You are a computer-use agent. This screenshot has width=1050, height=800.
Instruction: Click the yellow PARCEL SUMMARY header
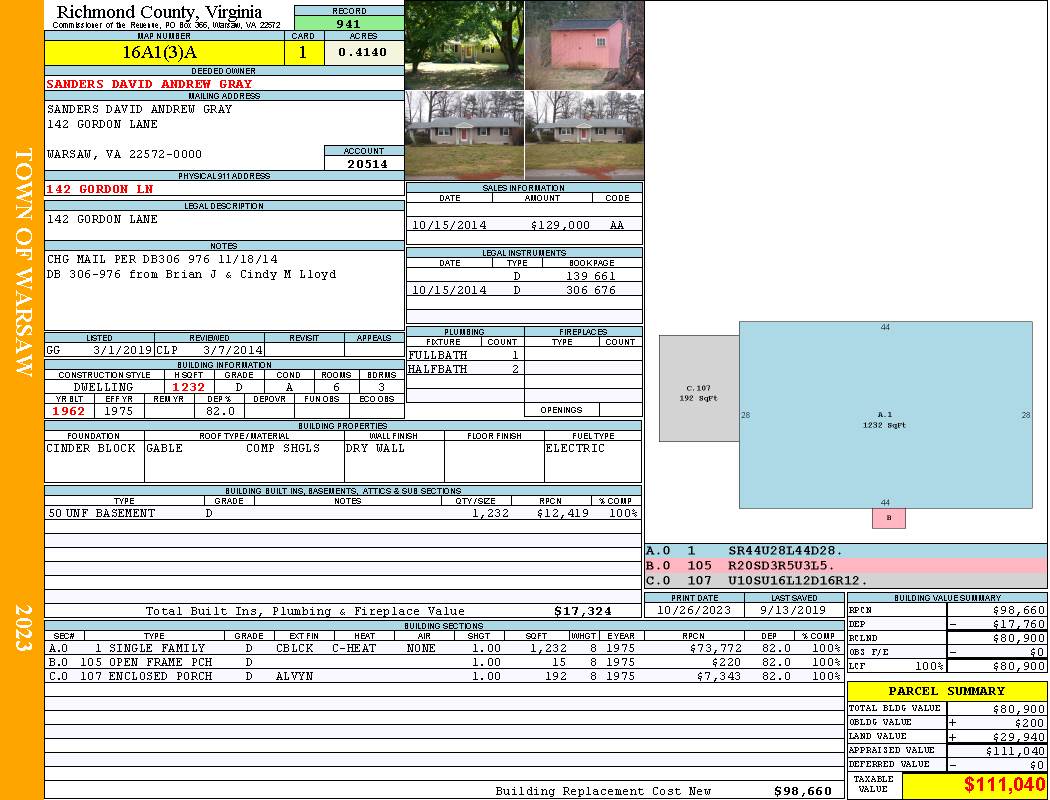click(x=946, y=691)
